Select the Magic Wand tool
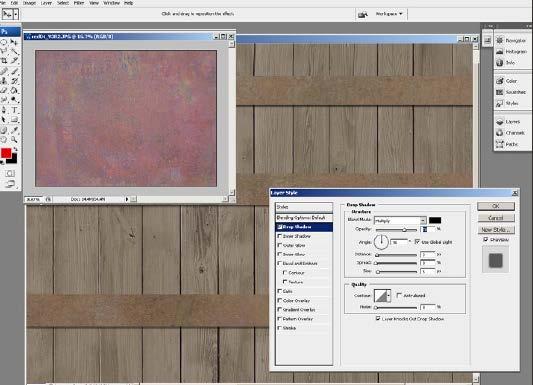 click(x=14, y=52)
